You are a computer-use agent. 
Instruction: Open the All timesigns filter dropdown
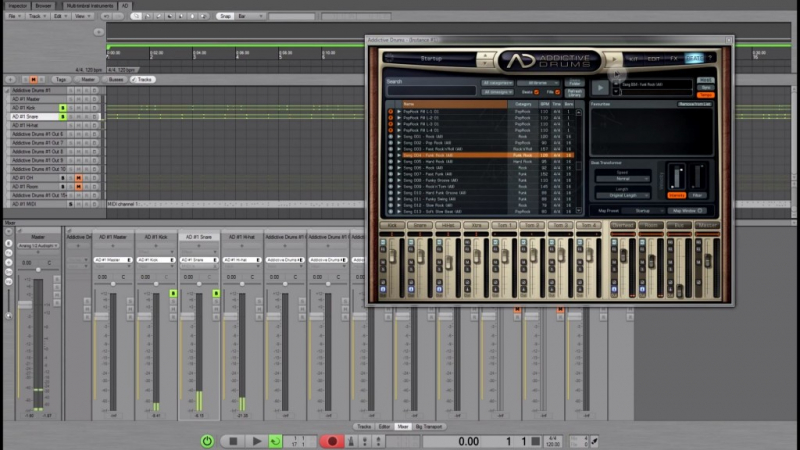pyautogui.click(x=497, y=92)
